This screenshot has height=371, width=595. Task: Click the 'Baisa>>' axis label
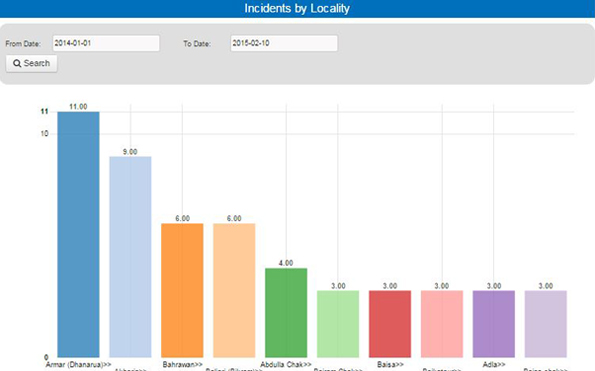[390, 365]
